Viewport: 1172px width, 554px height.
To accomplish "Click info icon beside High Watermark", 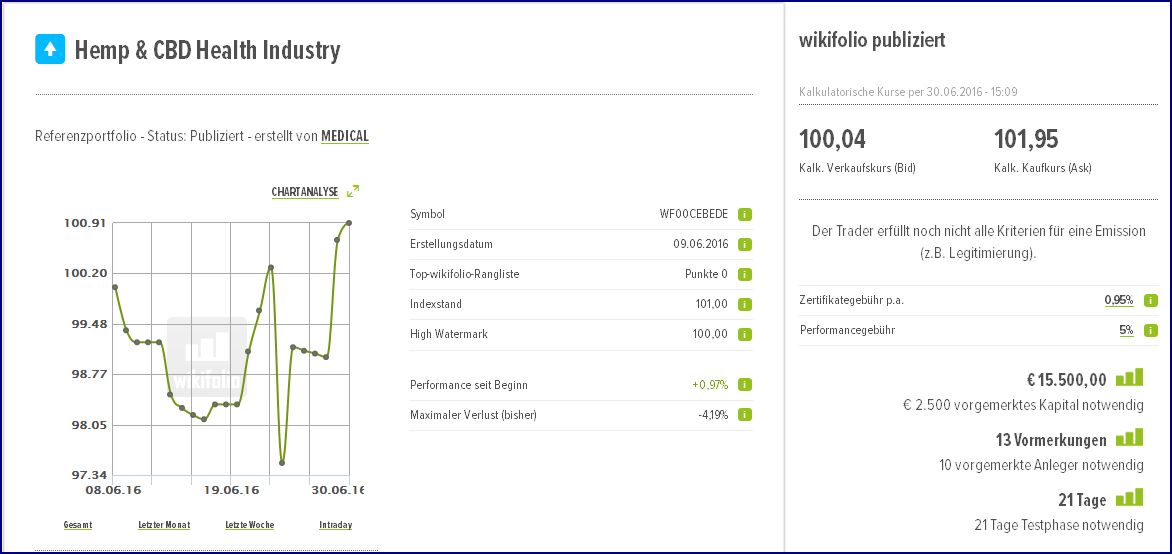I will pos(744,334).
